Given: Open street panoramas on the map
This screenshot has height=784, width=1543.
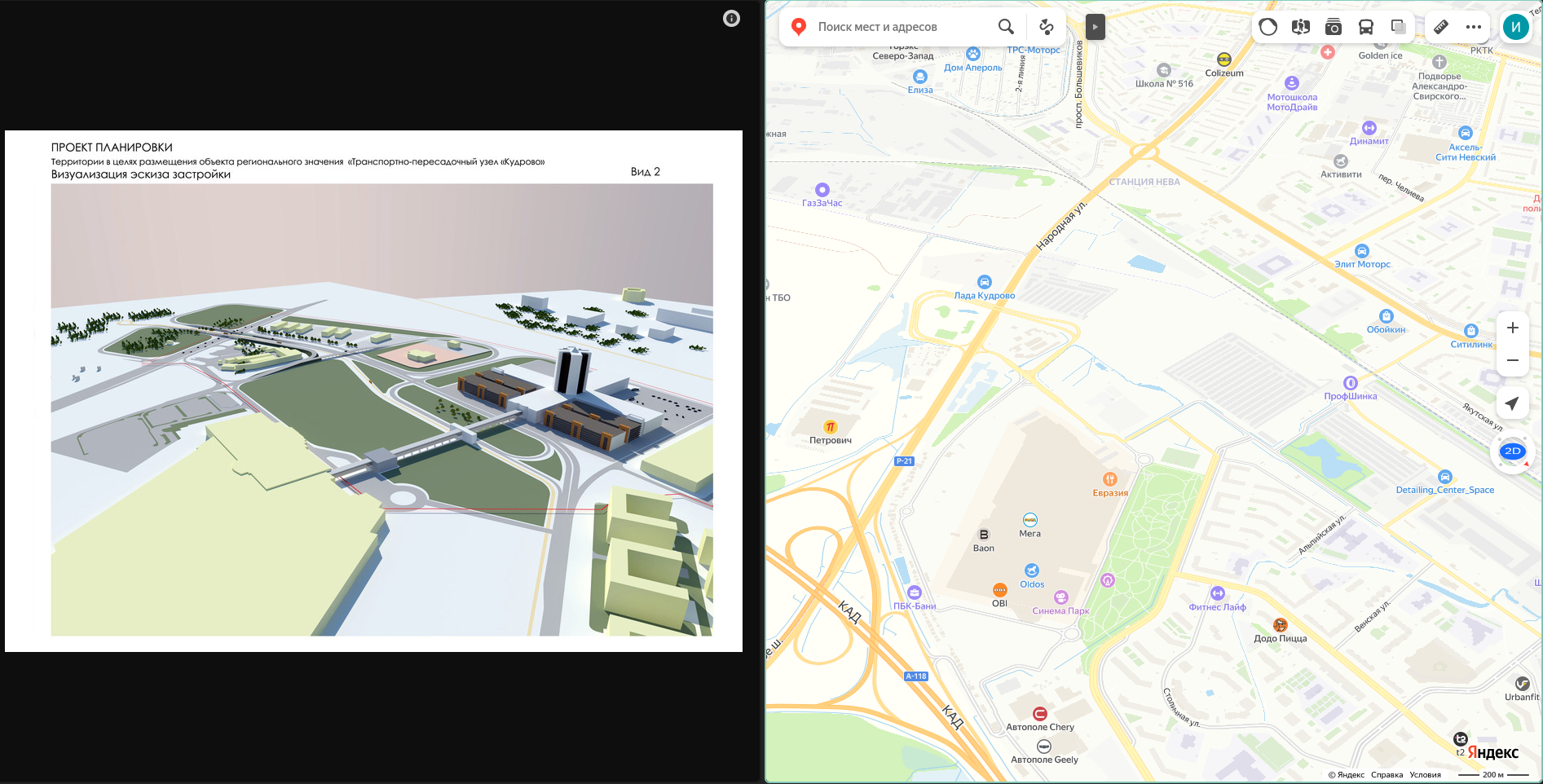Looking at the screenshot, I should (1301, 27).
